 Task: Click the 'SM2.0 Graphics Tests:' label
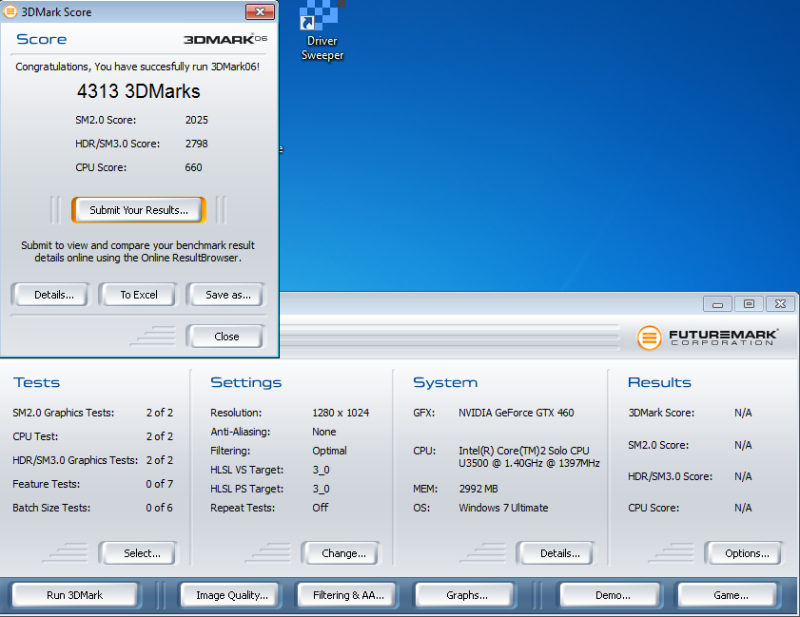[63, 412]
